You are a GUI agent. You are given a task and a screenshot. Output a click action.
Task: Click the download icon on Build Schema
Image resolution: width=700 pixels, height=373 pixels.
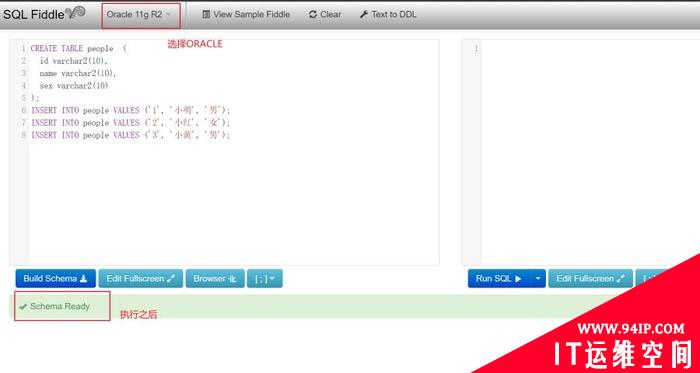click(83, 278)
